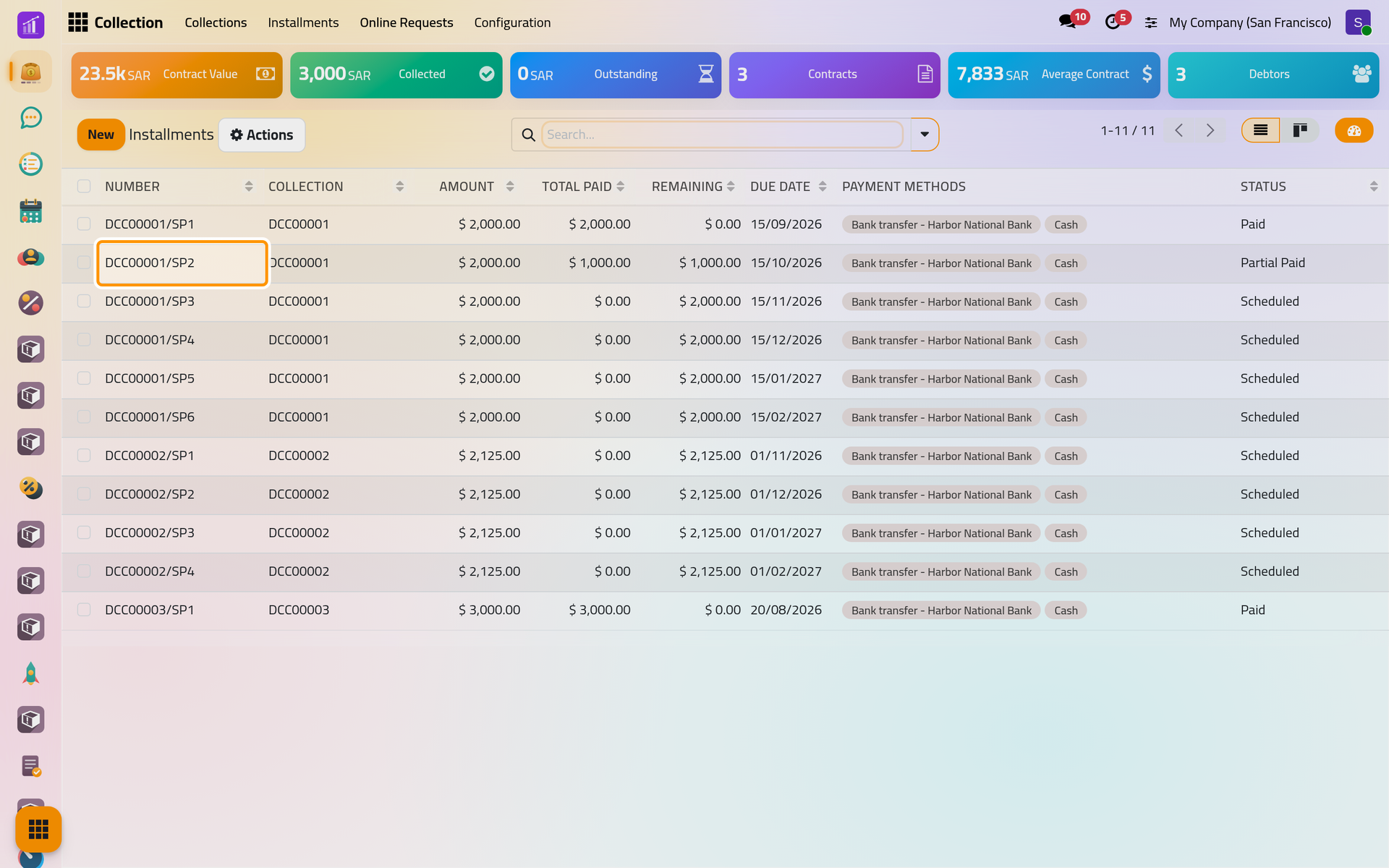The width and height of the screenshot is (1389, 868).
Task: Go to the previous page of records
Action: point(1179,130)
